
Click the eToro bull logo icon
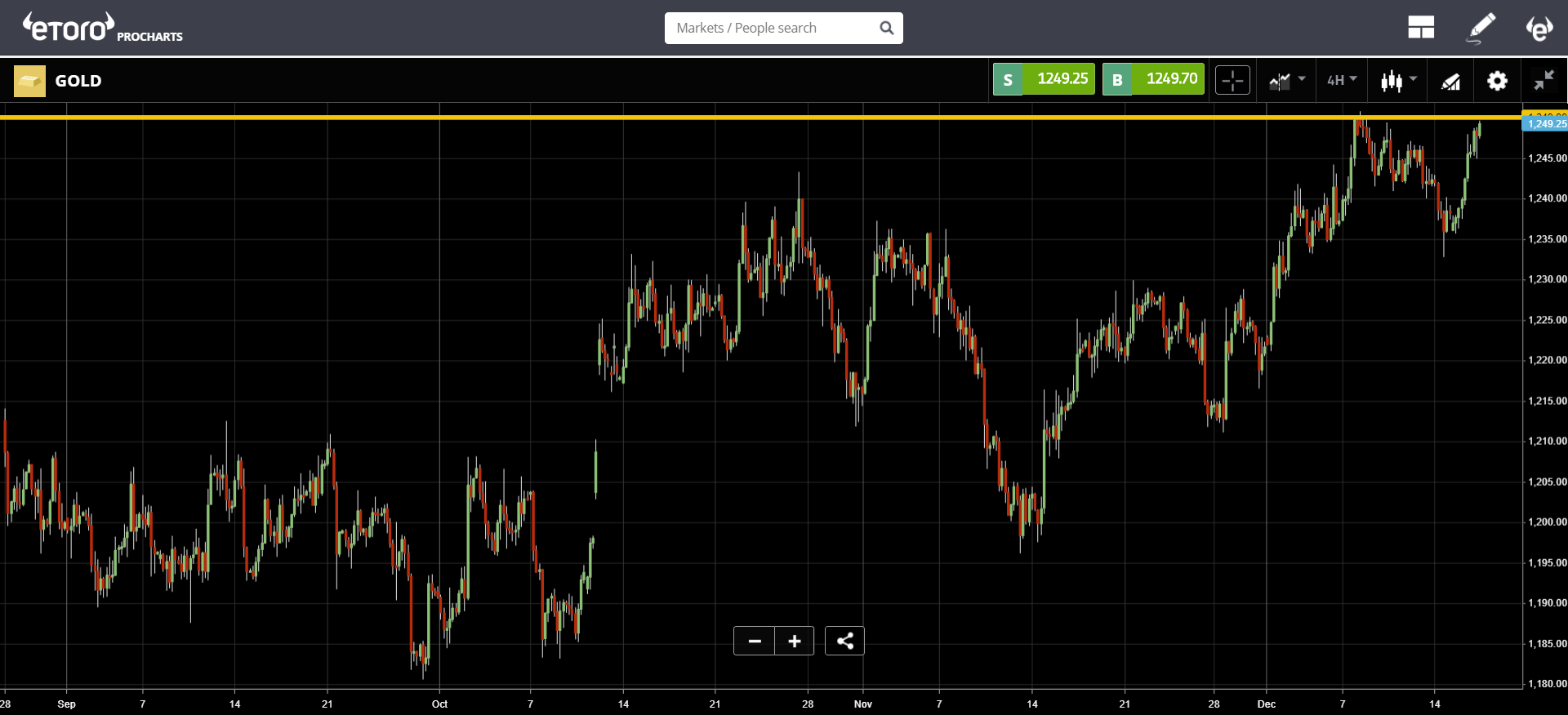1539,28
